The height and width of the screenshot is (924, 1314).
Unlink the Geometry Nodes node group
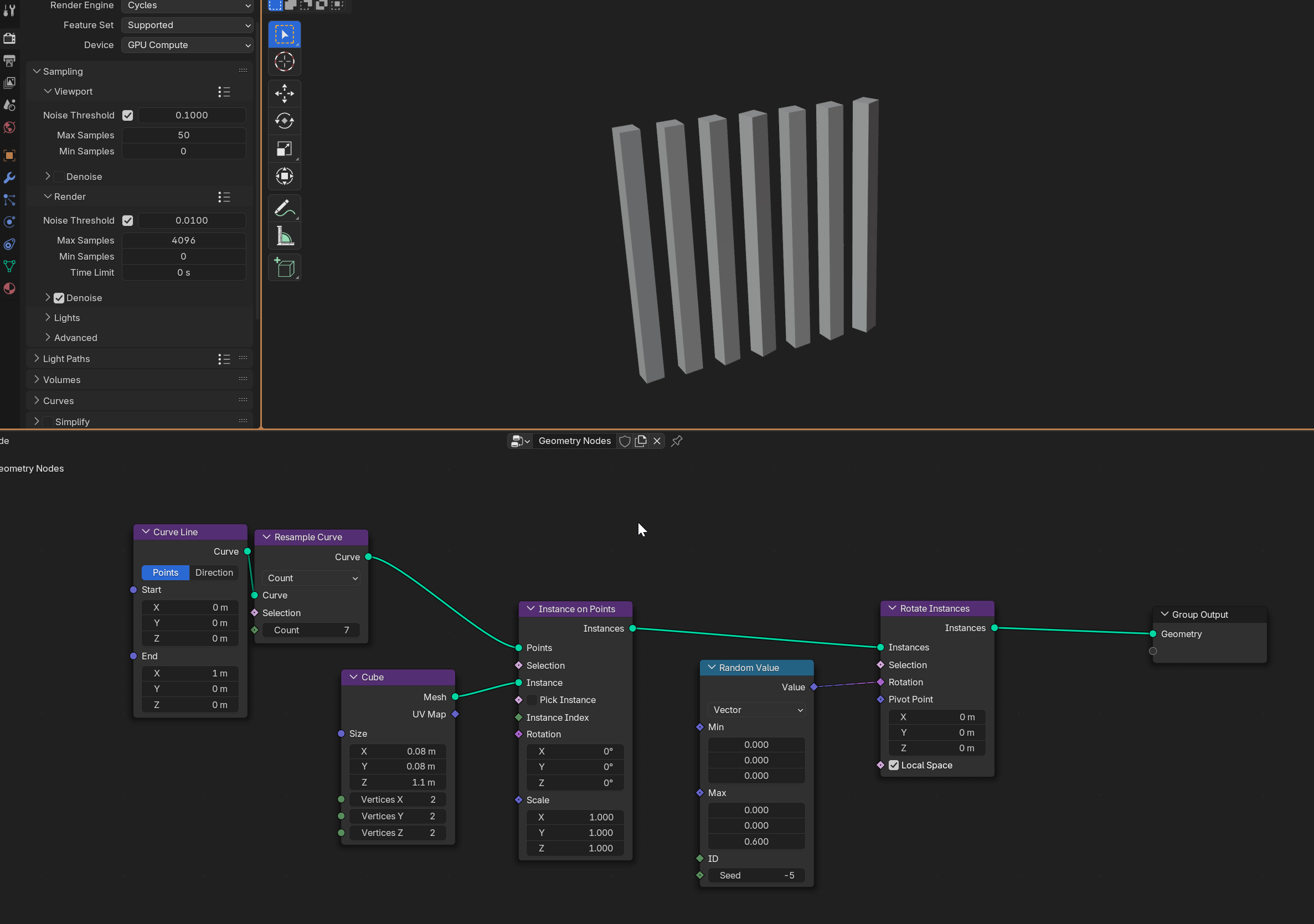point(657,441)
